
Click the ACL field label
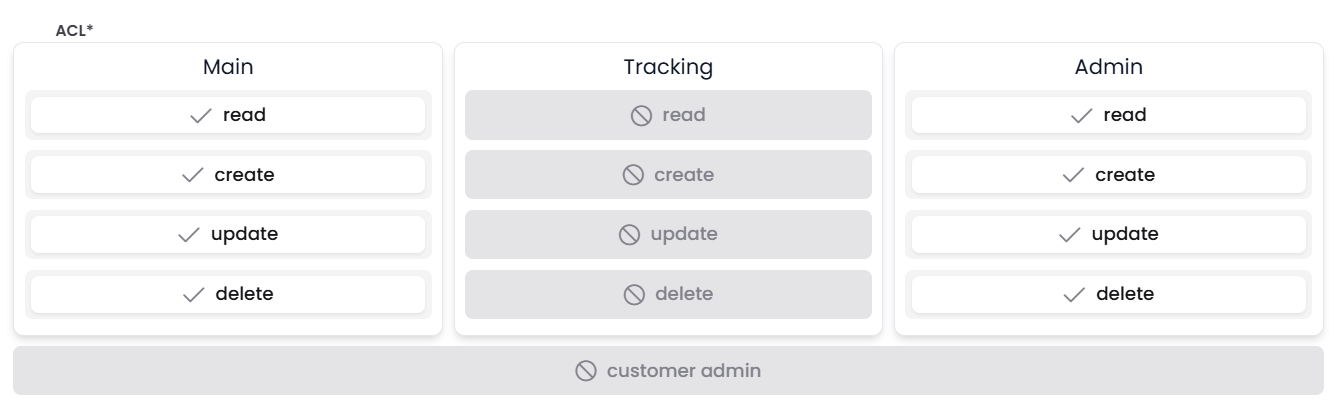(x=74, y=31)
